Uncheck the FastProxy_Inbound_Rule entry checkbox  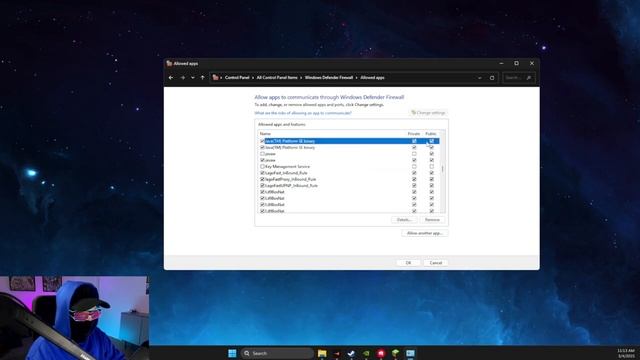pyautogui.click(x=262, y=179)
